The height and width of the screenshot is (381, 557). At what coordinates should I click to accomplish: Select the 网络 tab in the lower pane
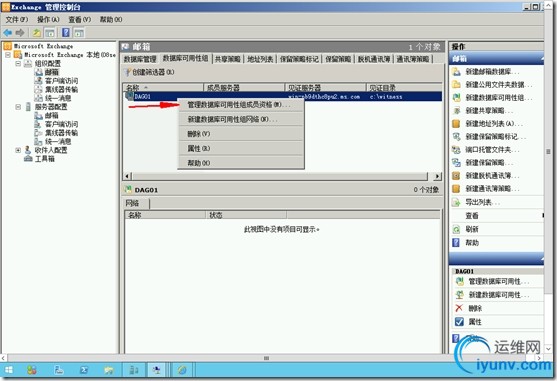[137, 203]
